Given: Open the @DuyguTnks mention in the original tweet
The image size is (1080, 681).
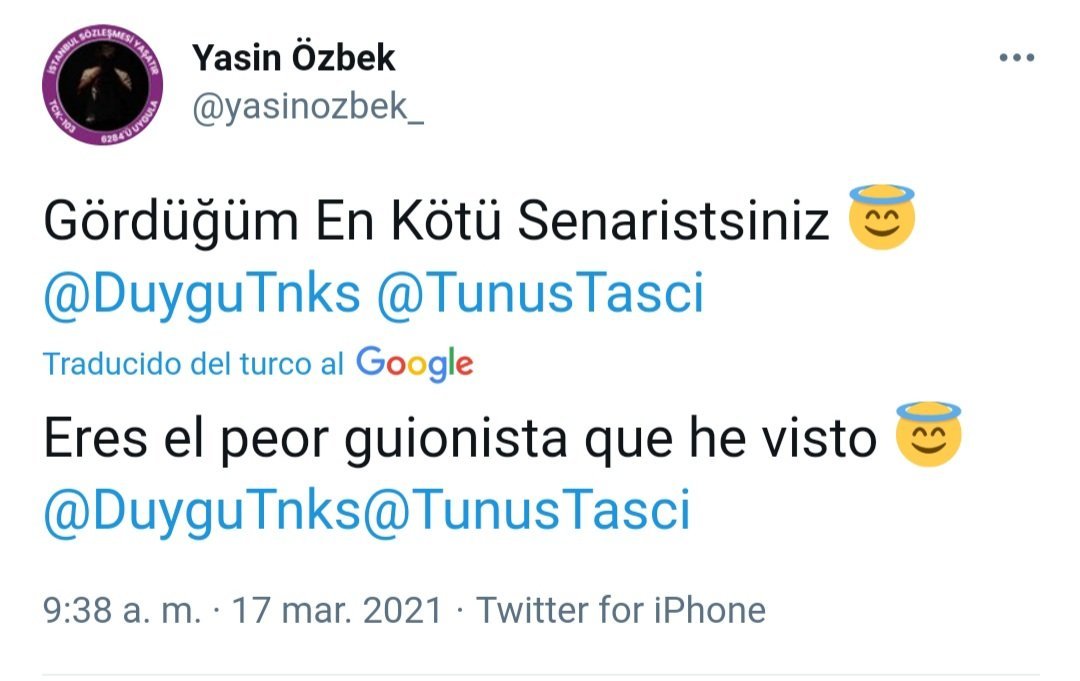Looking at the screenshot, I should click(201, 294).
